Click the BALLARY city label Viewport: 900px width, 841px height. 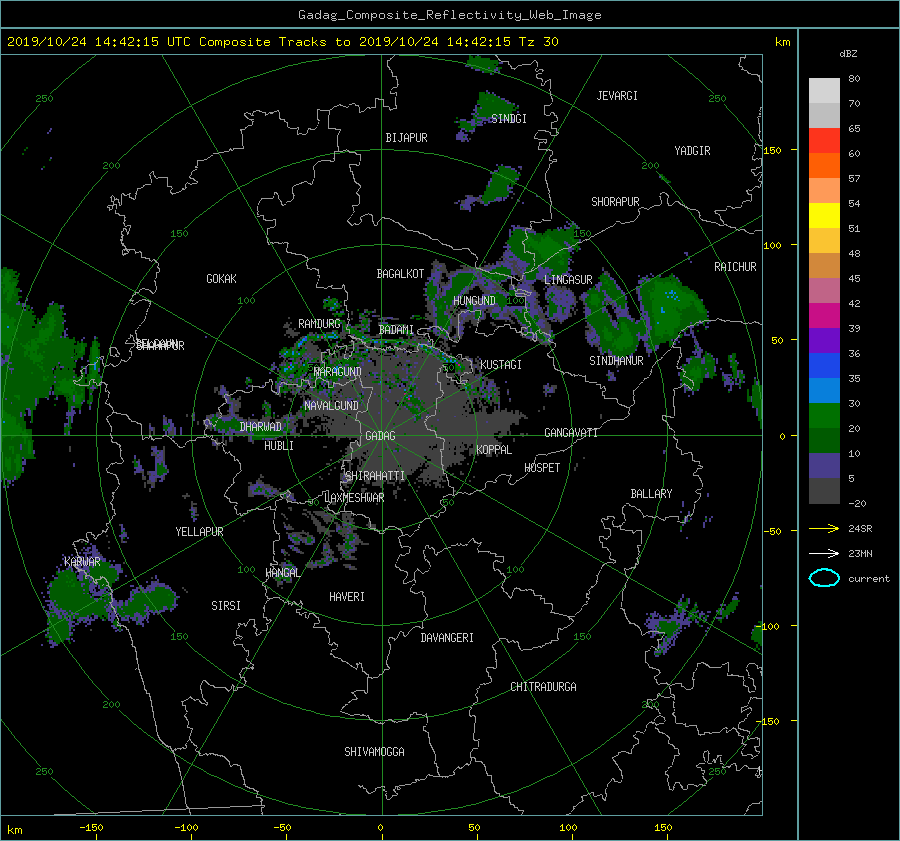tap(651, 494)
